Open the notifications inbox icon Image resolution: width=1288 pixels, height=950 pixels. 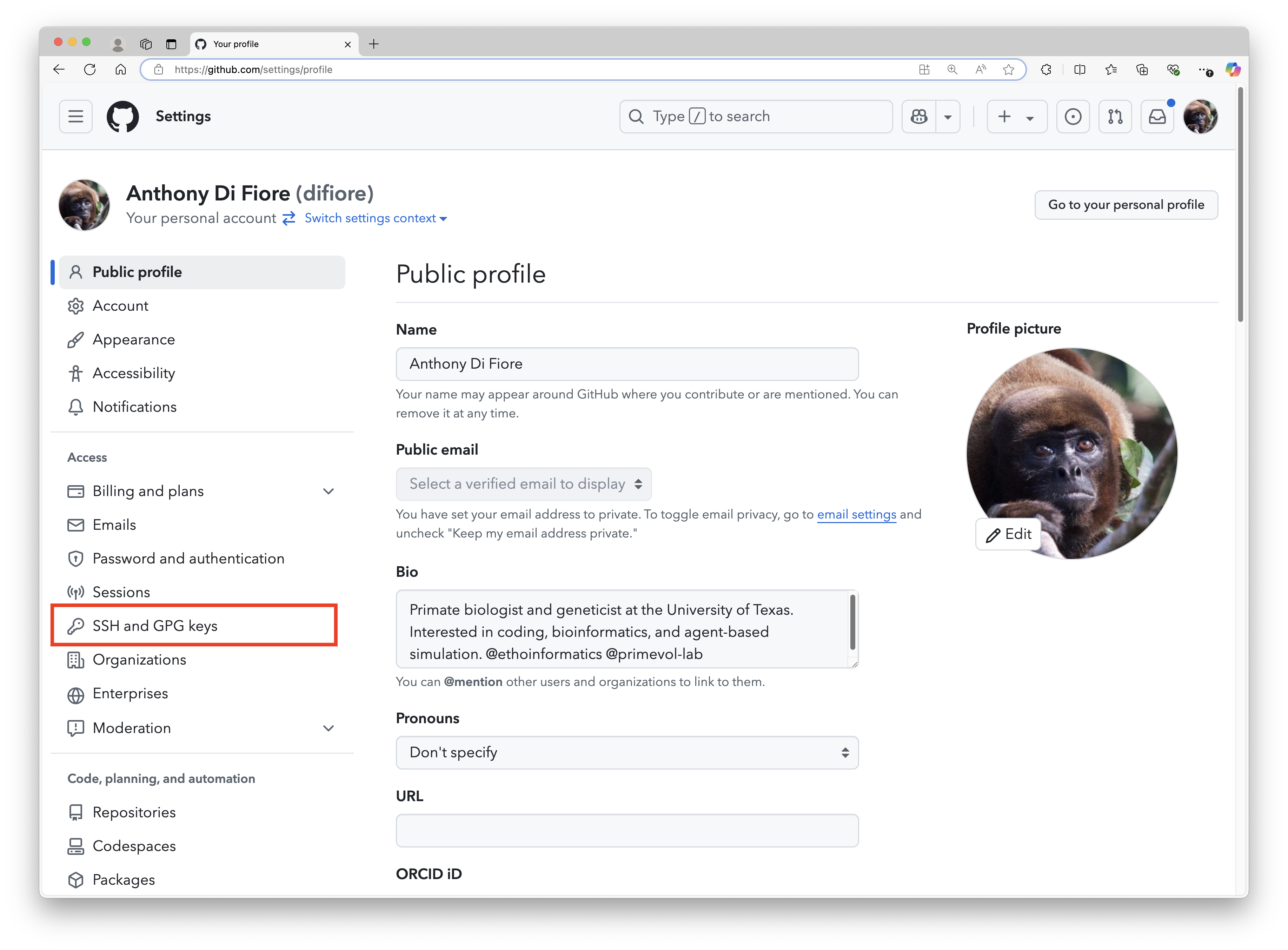pos(1157,117)
